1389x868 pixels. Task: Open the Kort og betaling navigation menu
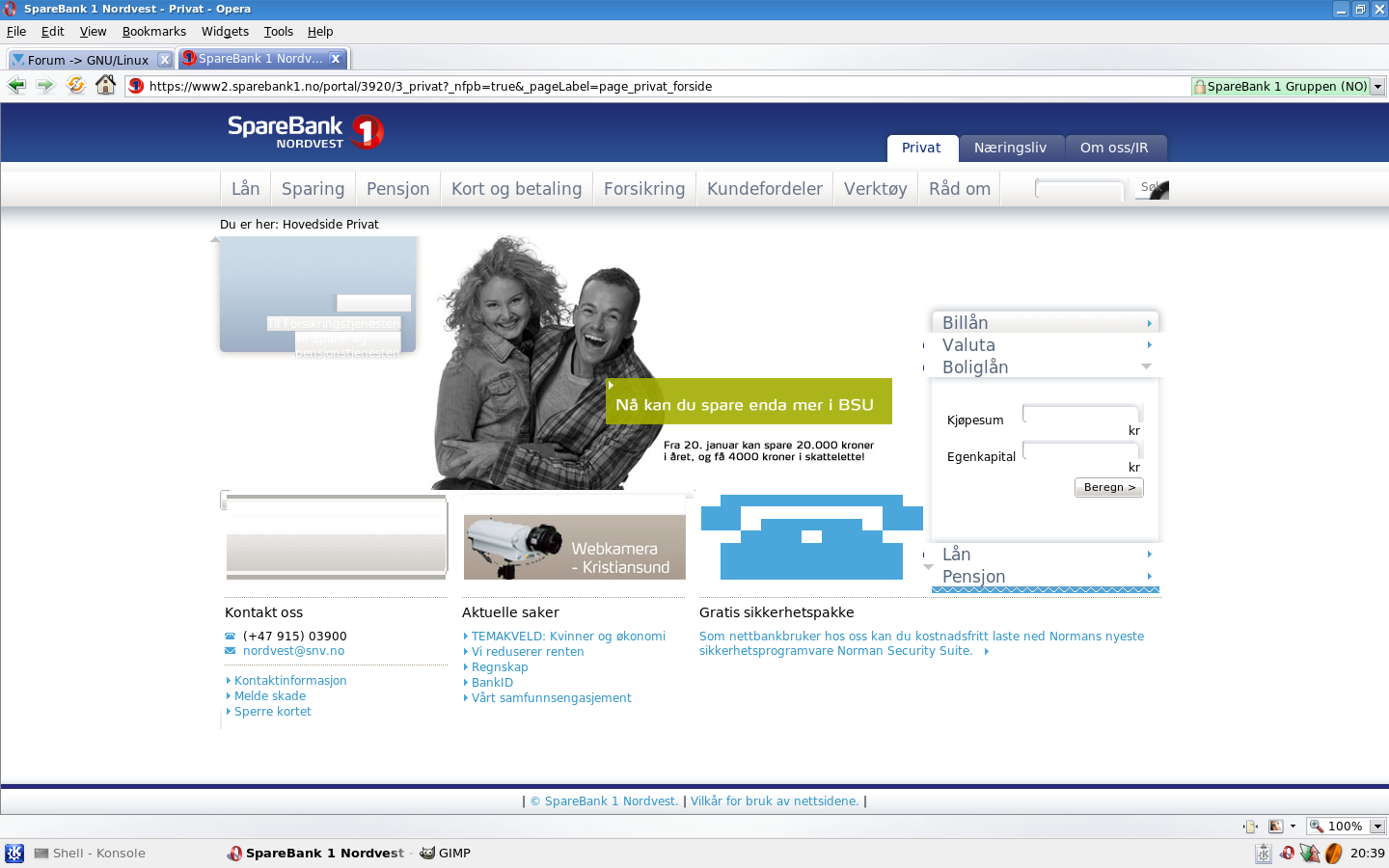point(516,189)
